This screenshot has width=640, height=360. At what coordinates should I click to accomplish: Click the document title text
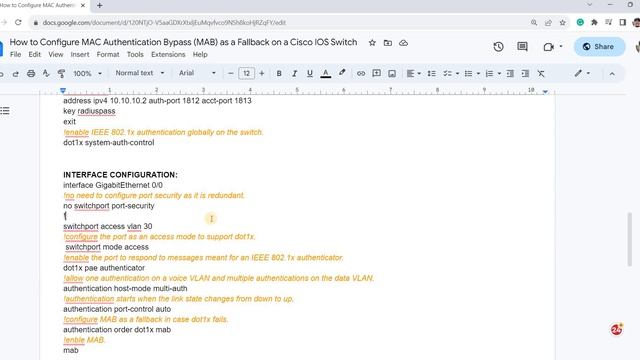pos(183,42)
